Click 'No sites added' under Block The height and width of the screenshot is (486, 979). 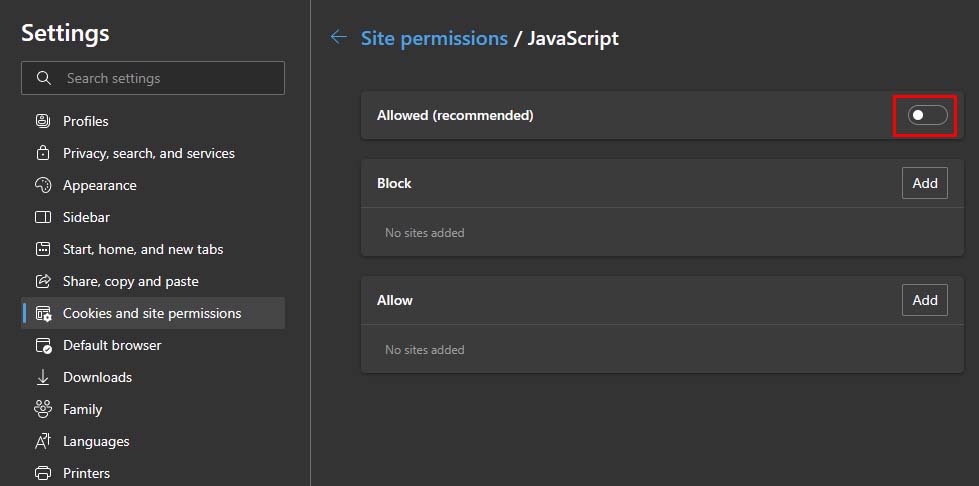tap(425, 232)
